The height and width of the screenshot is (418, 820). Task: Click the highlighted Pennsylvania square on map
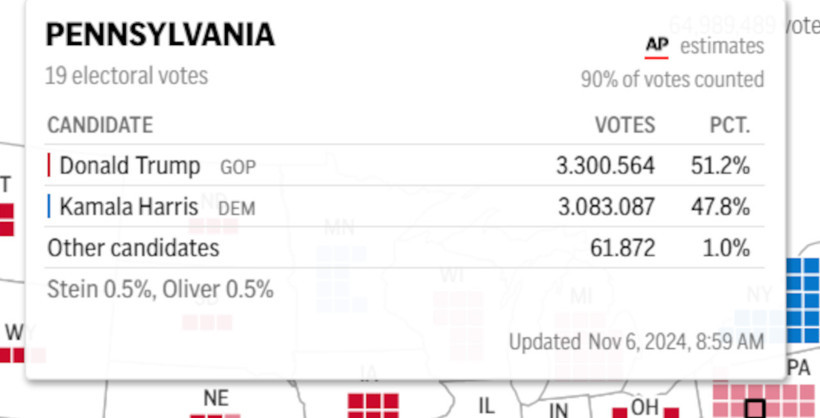755,409
